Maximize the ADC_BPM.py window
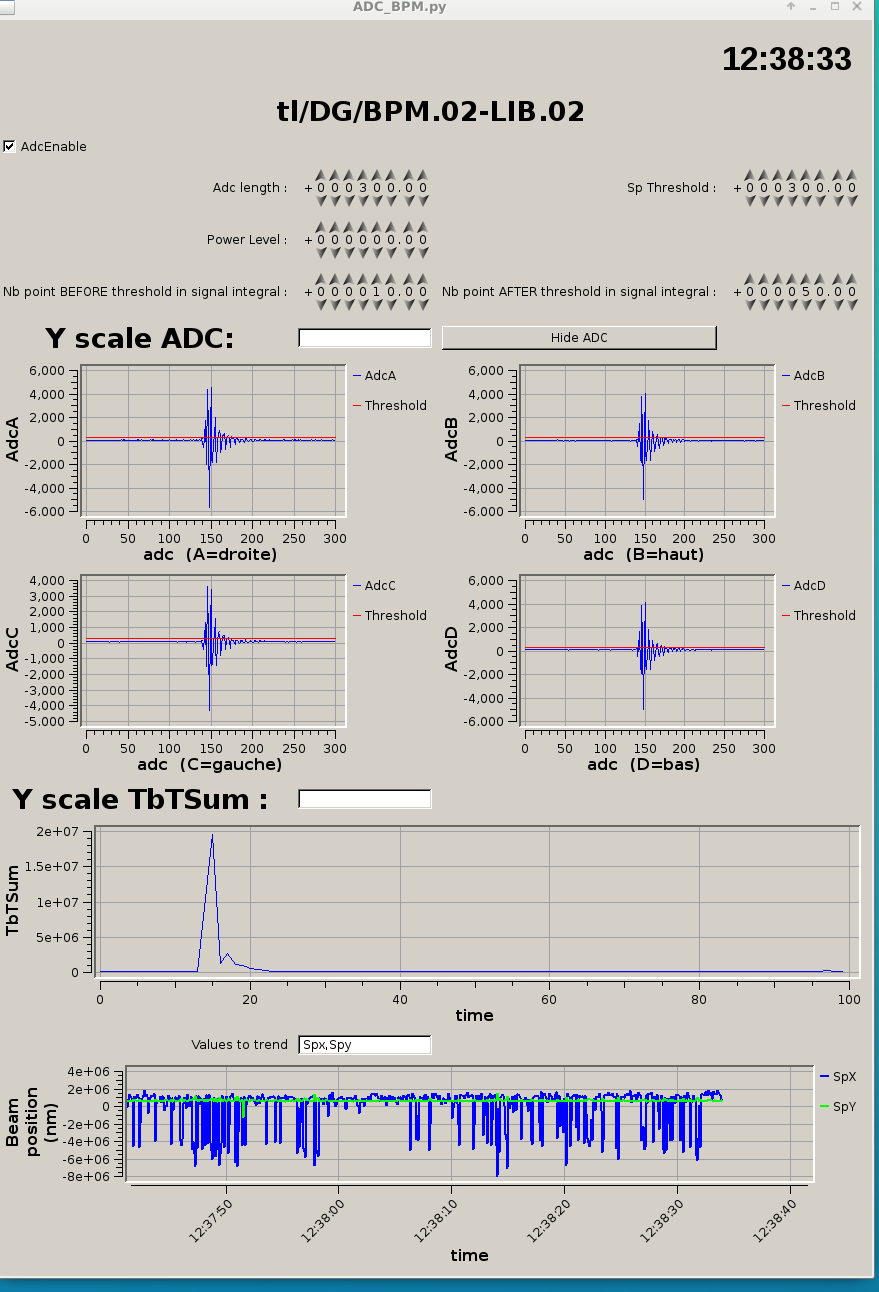This screenshot has height=1292, width=879. (x=835, y=7)
